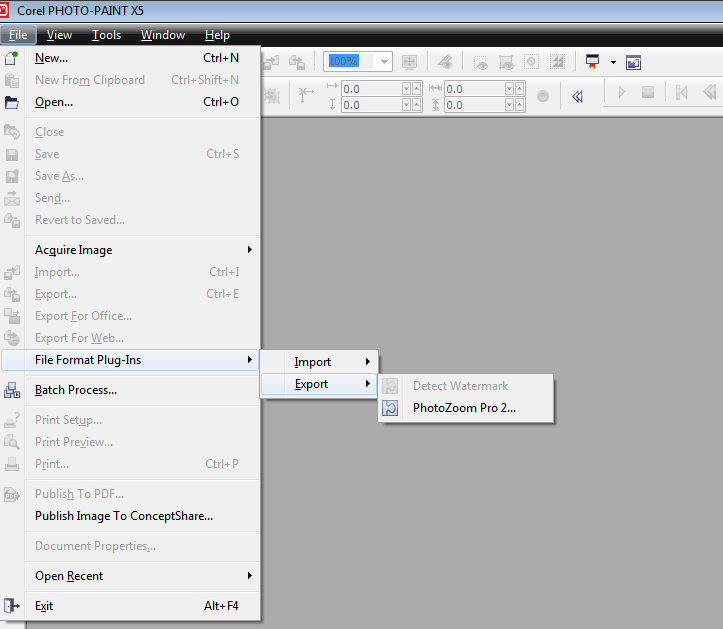The width and height of the screenshot is (723, 629).
Task: Open the Welcome screen toolbar icon
Action: [634, 62]
